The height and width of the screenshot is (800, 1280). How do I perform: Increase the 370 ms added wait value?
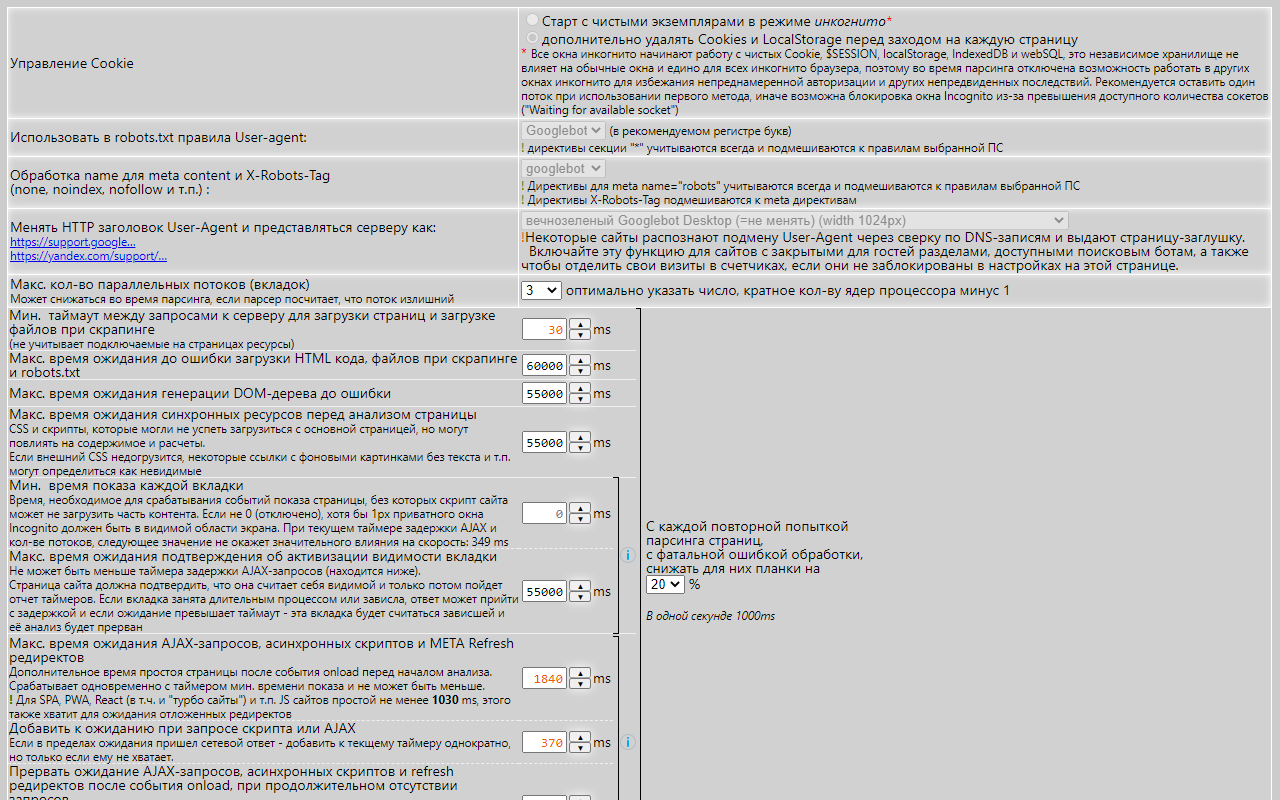(579, 737)
